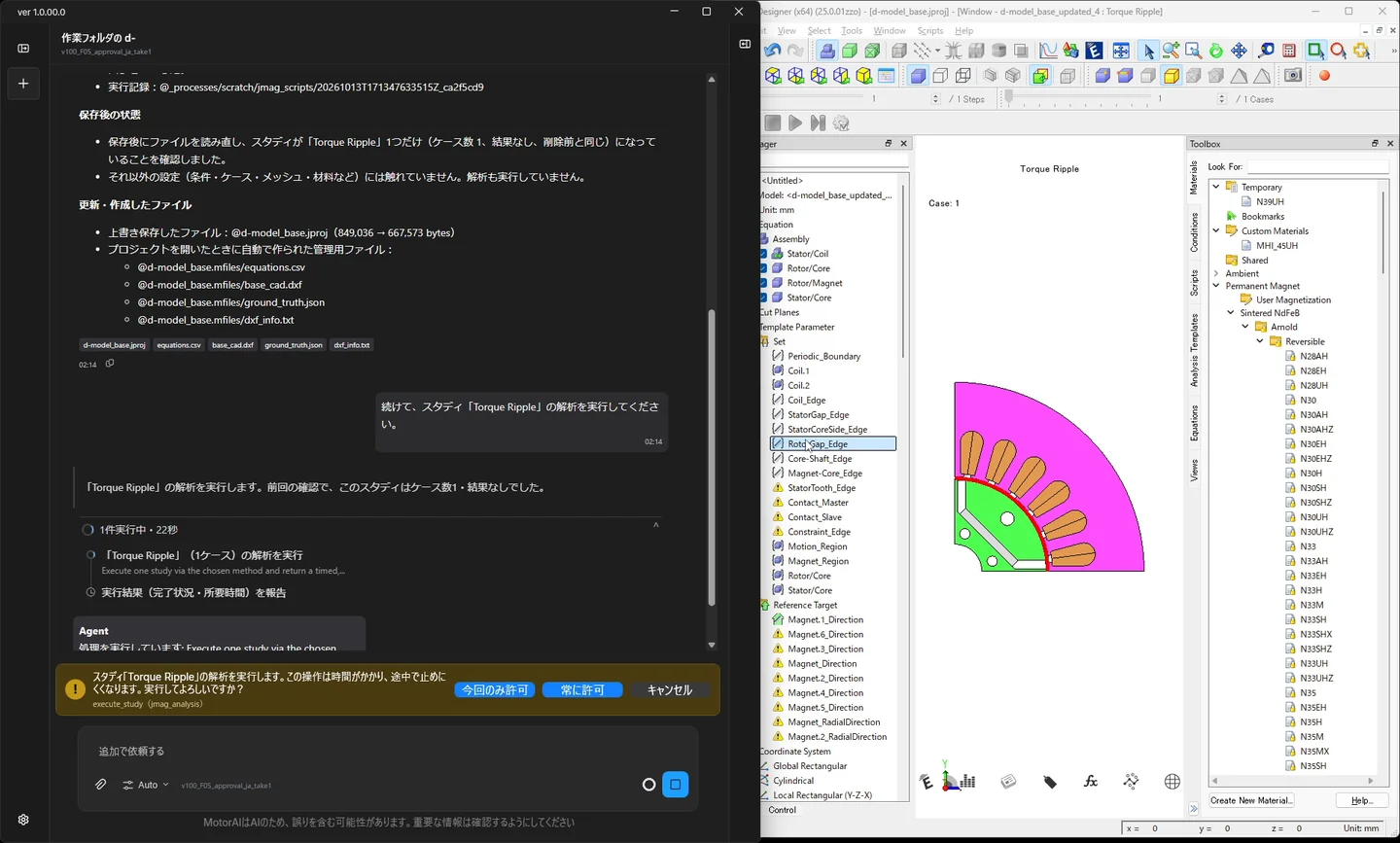Click the red record circle in JMAG toolbar
Image resolution: width=1400 pixels, height=843 pixels.
coord(1324,76)
